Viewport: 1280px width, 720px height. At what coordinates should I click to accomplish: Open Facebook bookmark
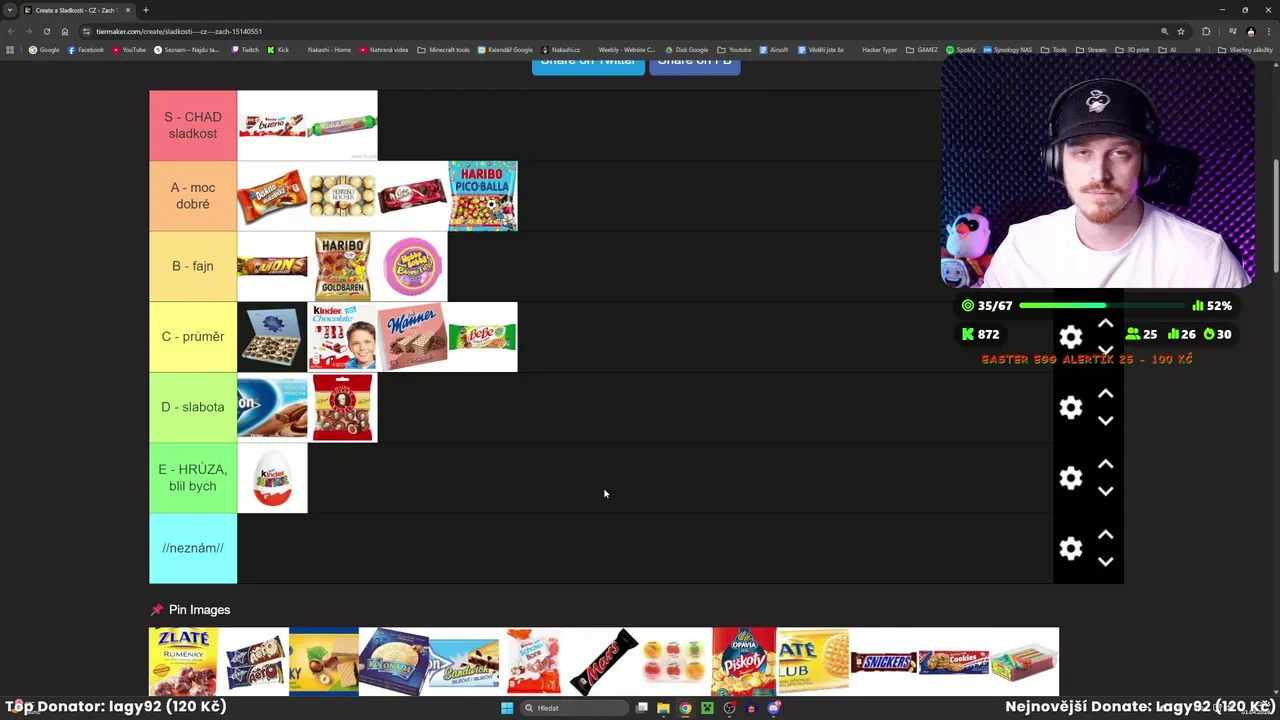(86, 49)
